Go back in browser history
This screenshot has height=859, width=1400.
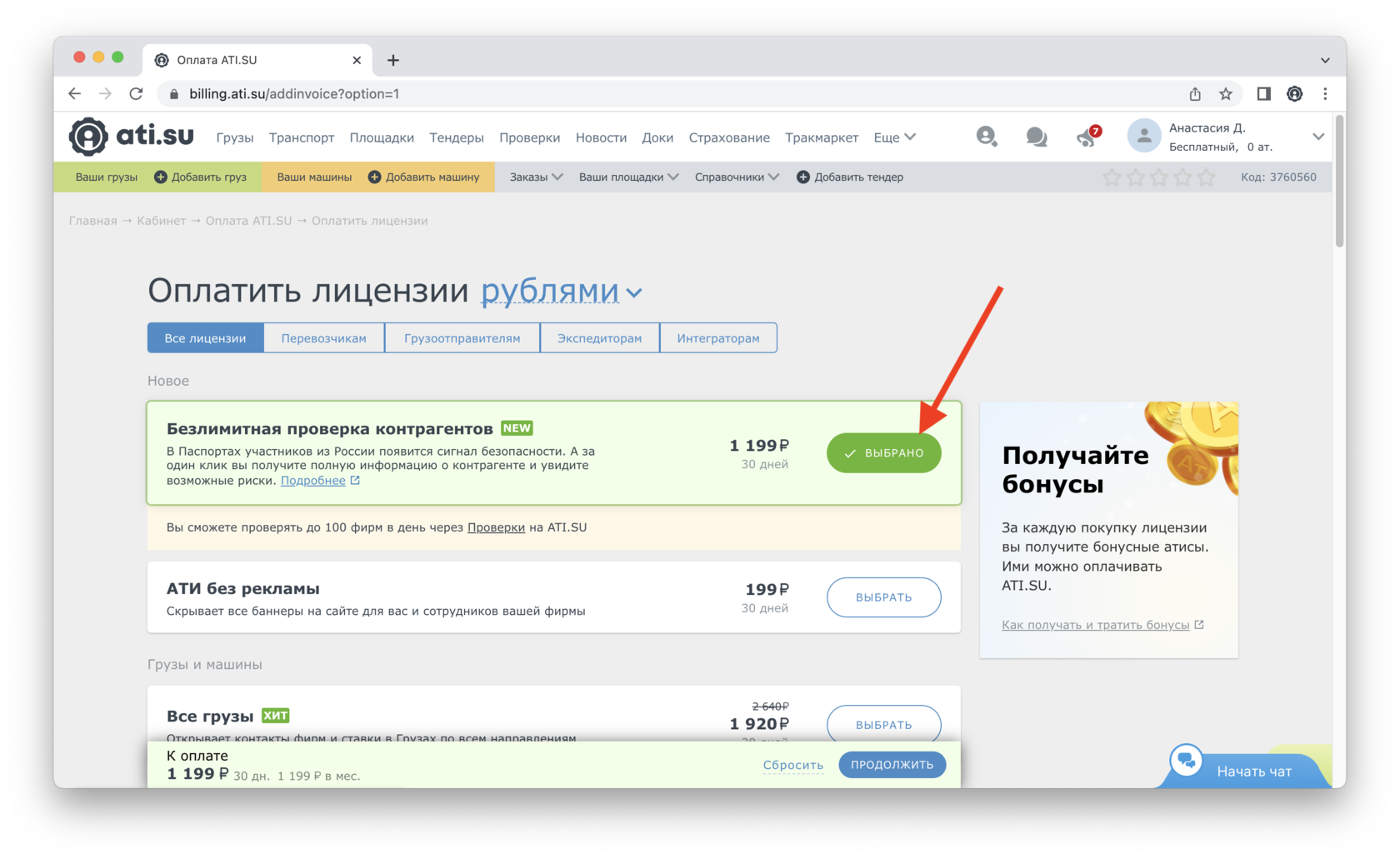coord(75,94)
